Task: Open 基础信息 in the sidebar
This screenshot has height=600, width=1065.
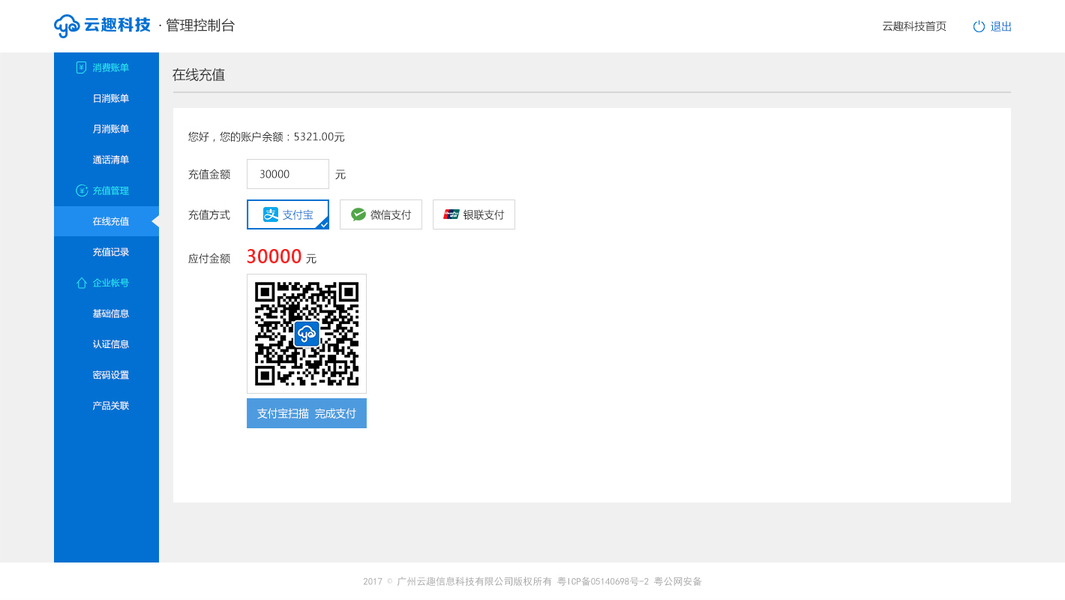Action: pos(111,313)
